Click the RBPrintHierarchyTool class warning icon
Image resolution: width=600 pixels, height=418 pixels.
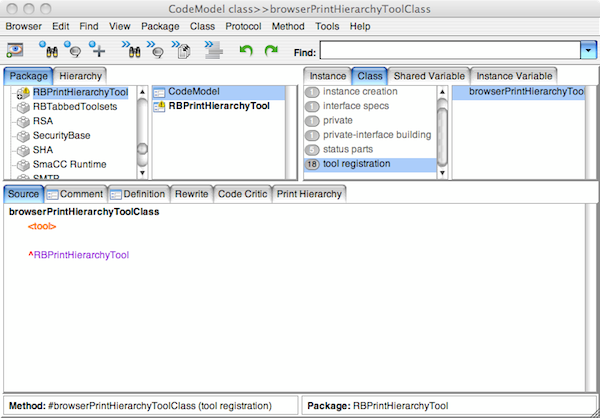(x=159, y=106)
